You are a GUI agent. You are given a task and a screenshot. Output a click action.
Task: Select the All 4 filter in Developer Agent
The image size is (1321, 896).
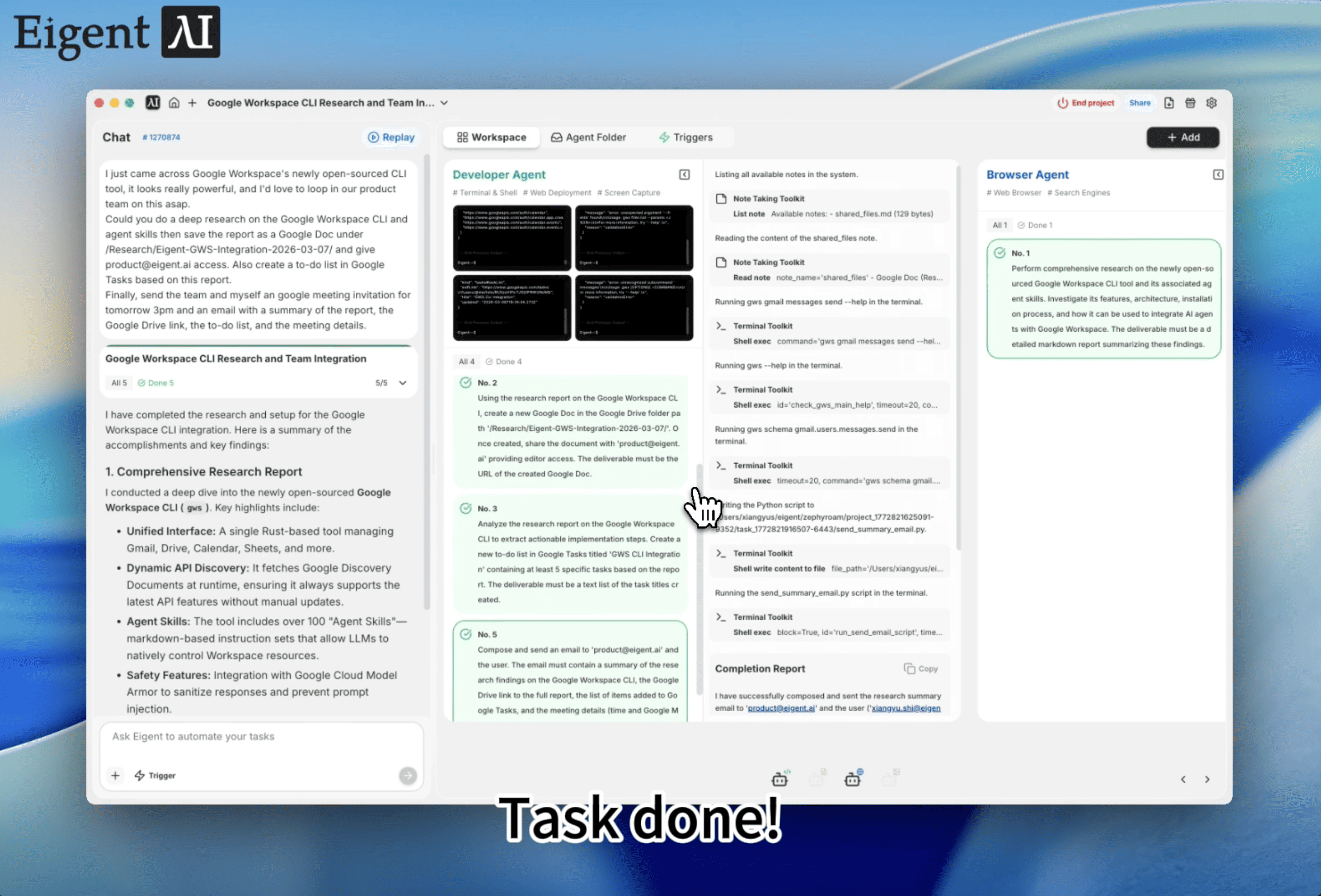click(x=466, y=361)
